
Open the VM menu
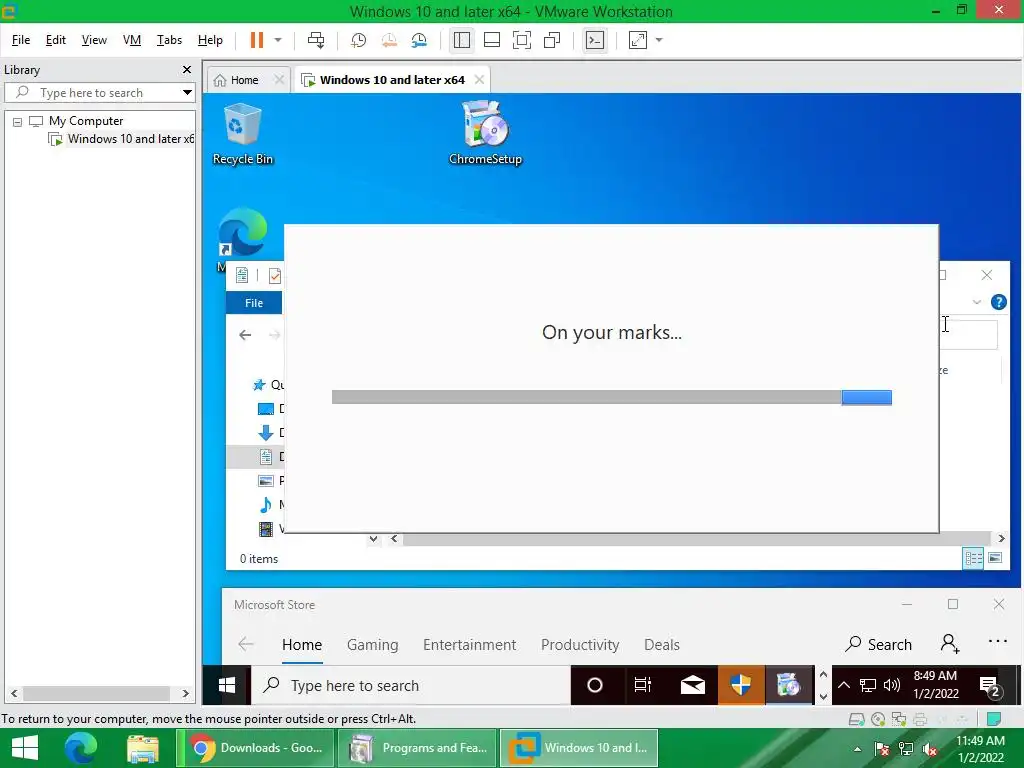coord(132,40)
